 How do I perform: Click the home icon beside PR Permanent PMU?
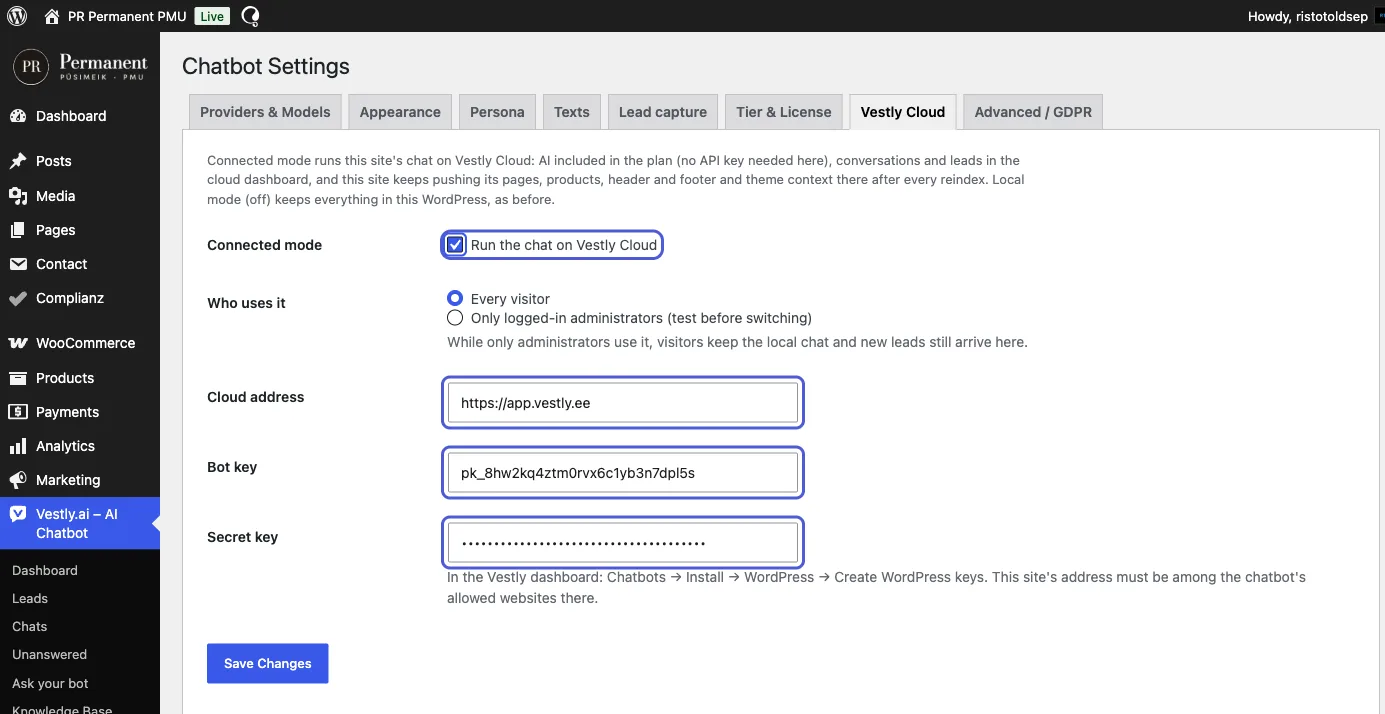[52, 16]
